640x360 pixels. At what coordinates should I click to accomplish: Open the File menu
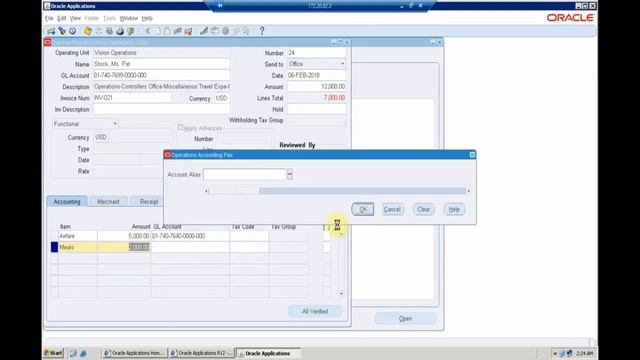[49, 18]
